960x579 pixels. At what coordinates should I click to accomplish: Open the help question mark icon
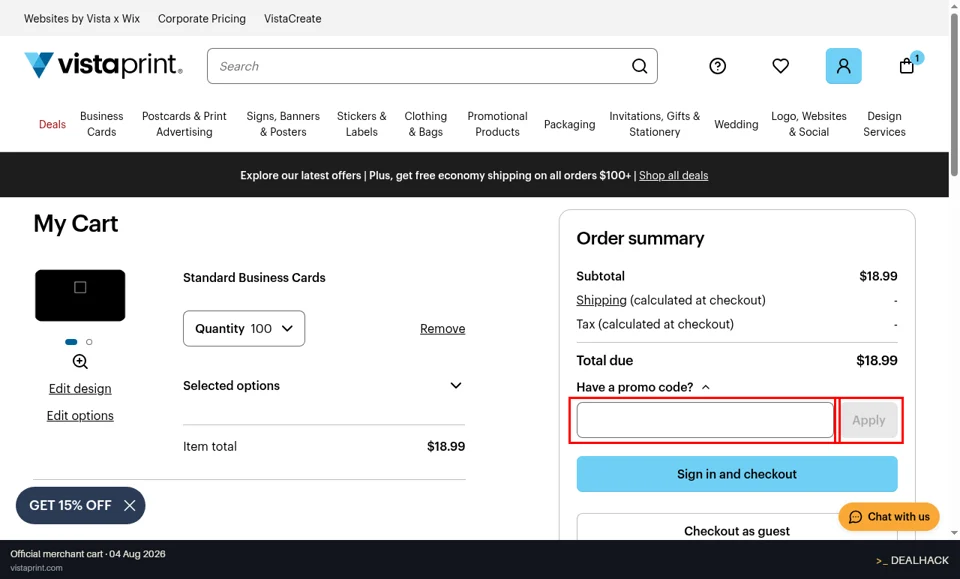coord(718,65)
